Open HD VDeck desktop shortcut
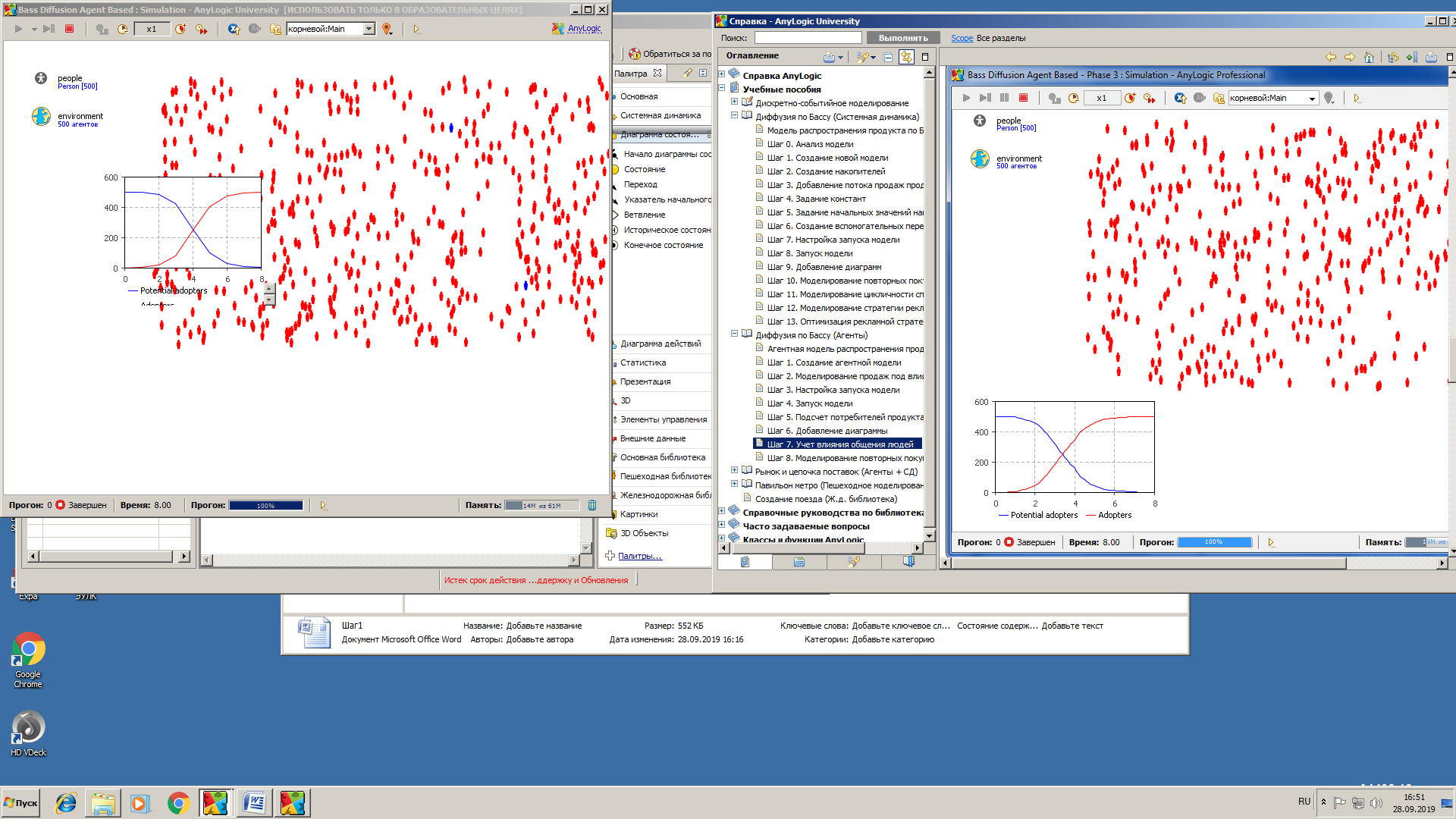1456x819 pixels. coord(28,734)
